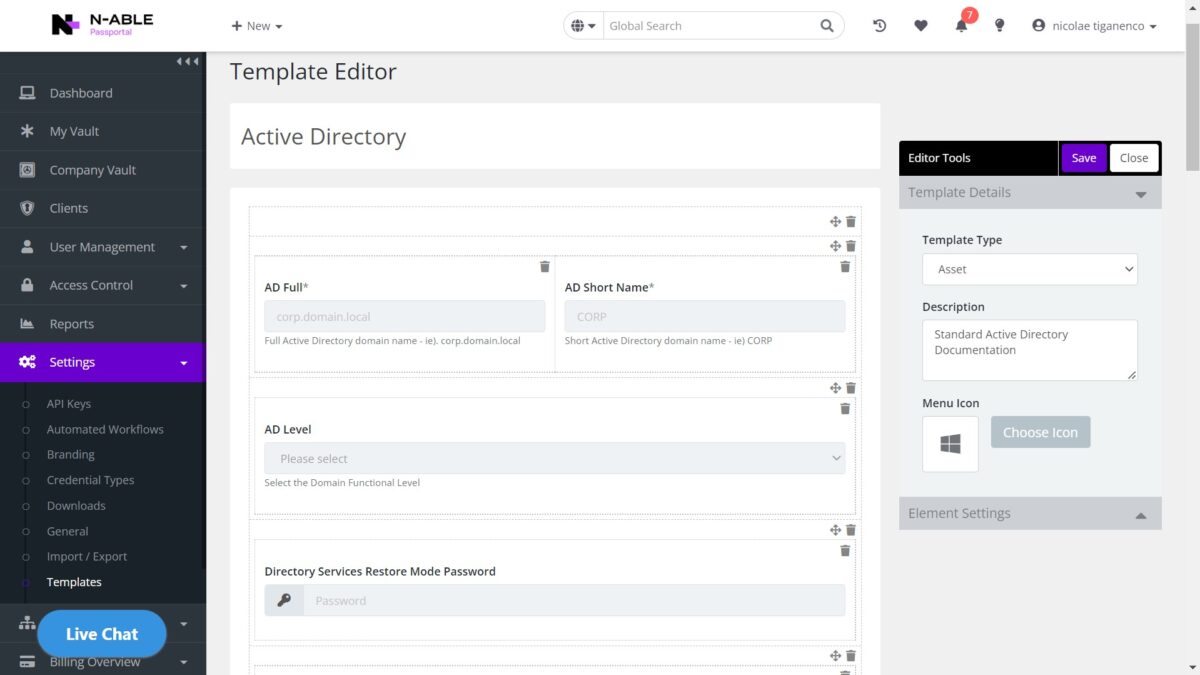Expand the Element Settings section
Image resolution: width=1200 pixels, height=675 pixels.
[x=1030, y=513]
